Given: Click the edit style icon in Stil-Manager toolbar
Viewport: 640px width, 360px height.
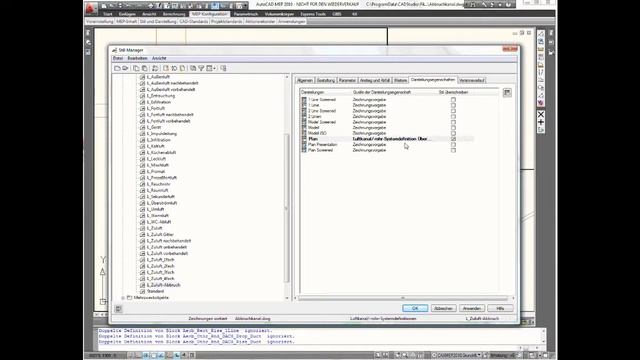Looking at the screenshot, I should click(155, 69).
